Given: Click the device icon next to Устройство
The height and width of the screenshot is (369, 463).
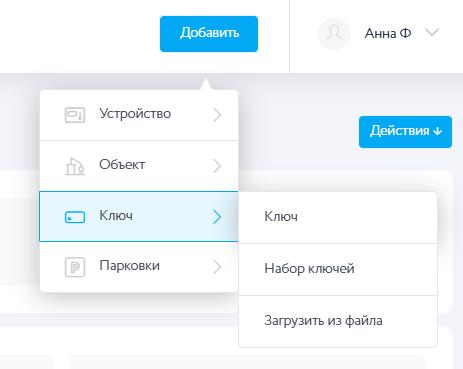Looking at the screenshot, I should (x=75, y=115).
